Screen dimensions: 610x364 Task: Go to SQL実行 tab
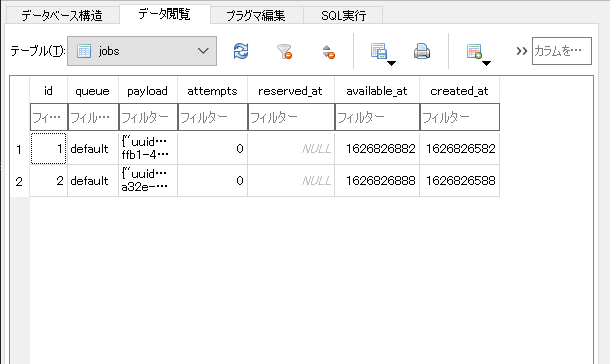343,16
